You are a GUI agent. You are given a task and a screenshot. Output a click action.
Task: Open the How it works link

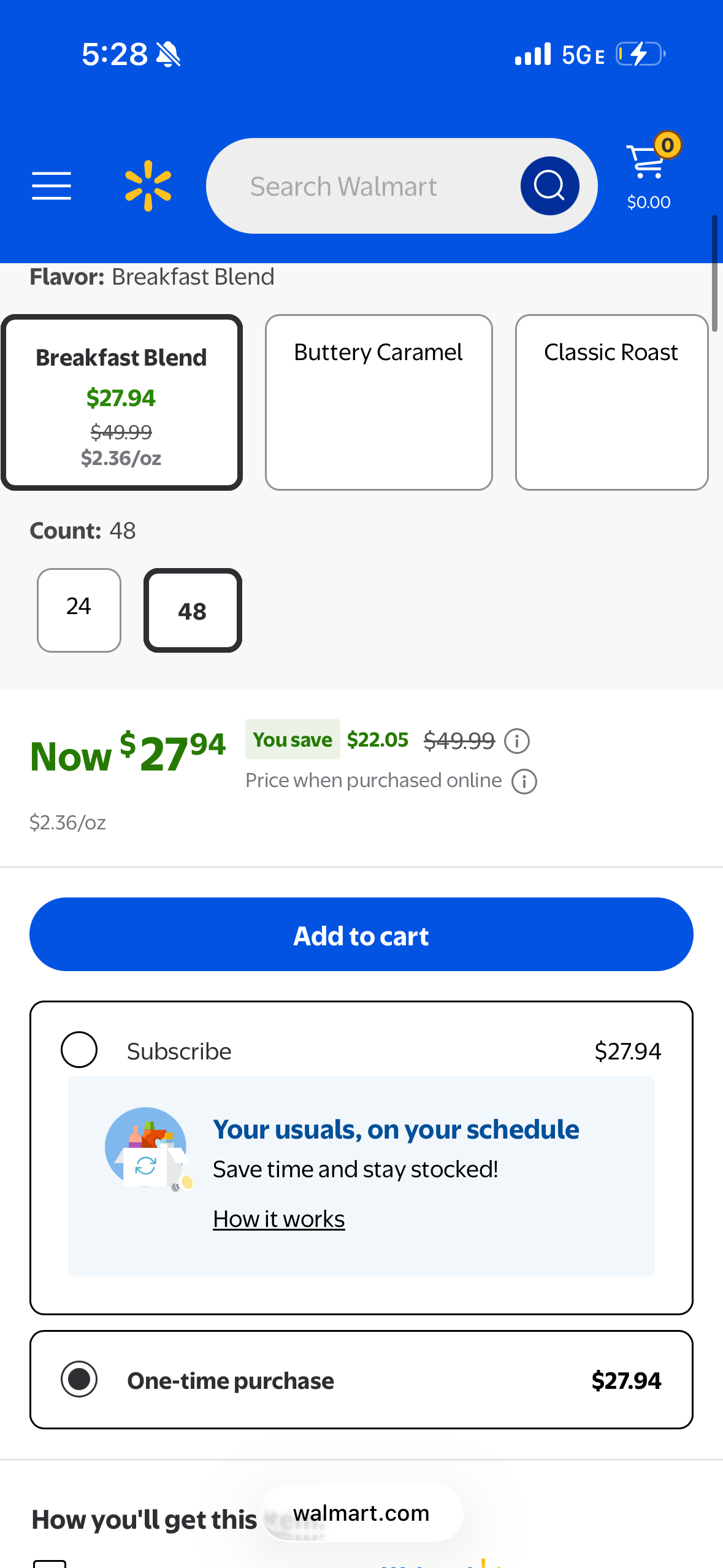click(x=278, y=1219)
